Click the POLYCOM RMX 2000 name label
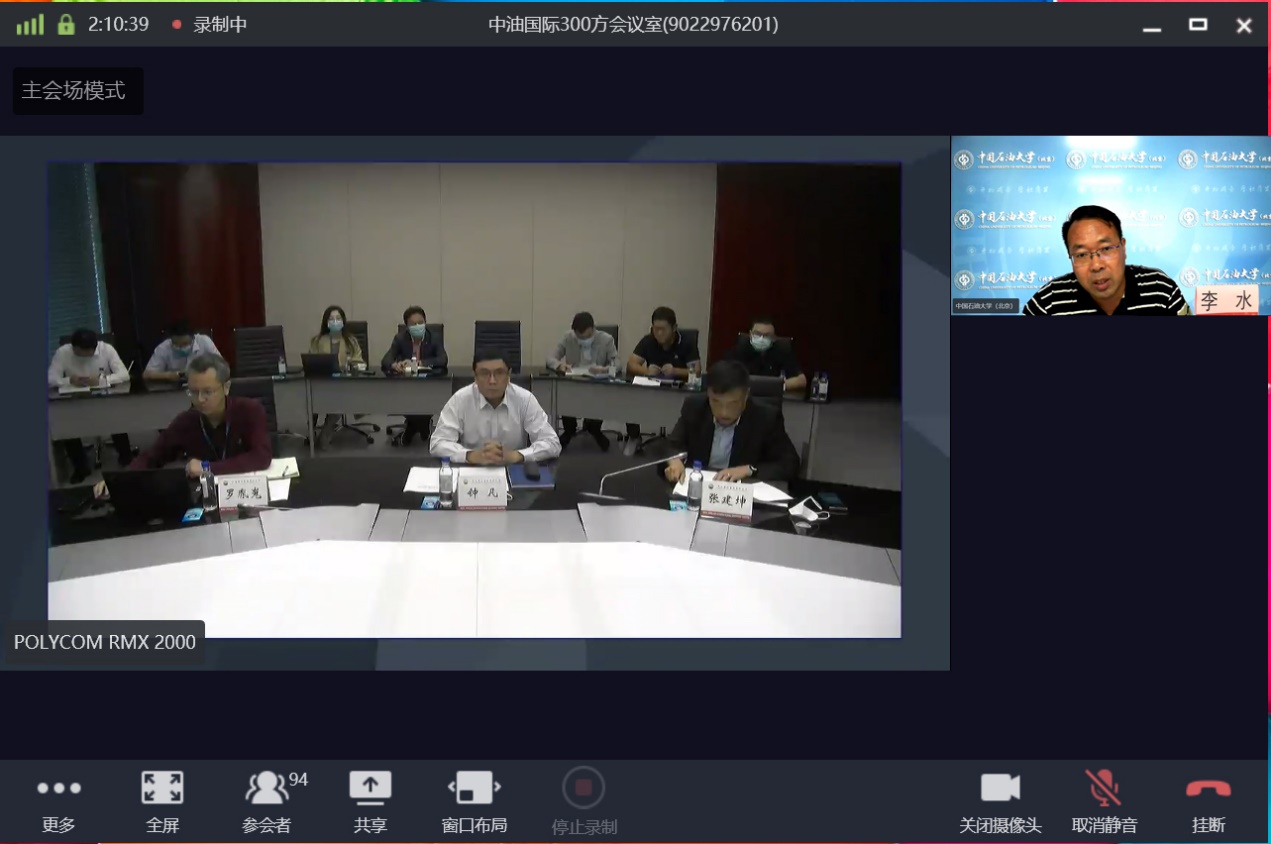This screenshot has width=1271, height=844. 105,642
